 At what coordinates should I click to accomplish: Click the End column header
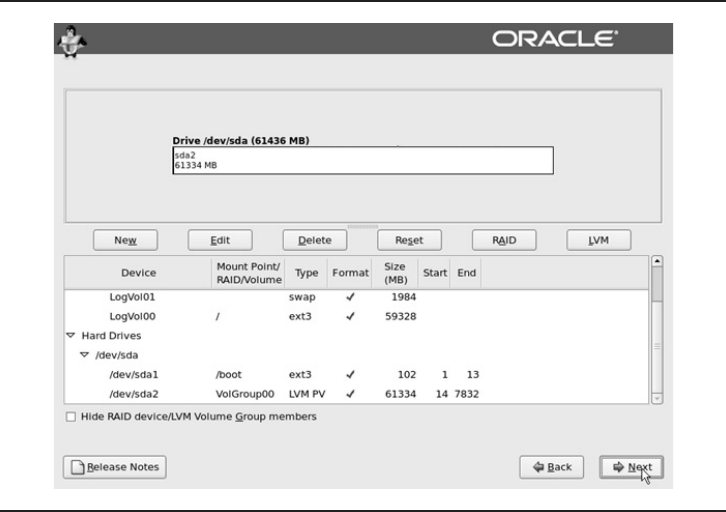click(x=466, y=273)
